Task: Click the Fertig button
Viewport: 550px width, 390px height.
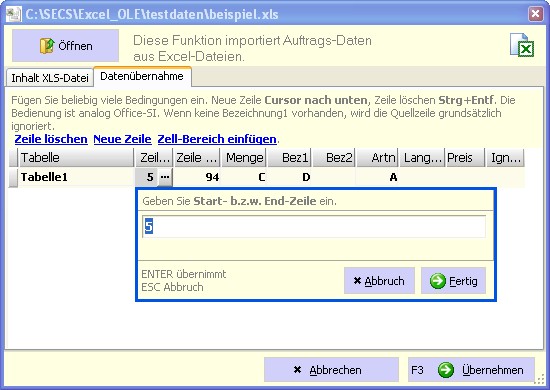Action: 453,281
